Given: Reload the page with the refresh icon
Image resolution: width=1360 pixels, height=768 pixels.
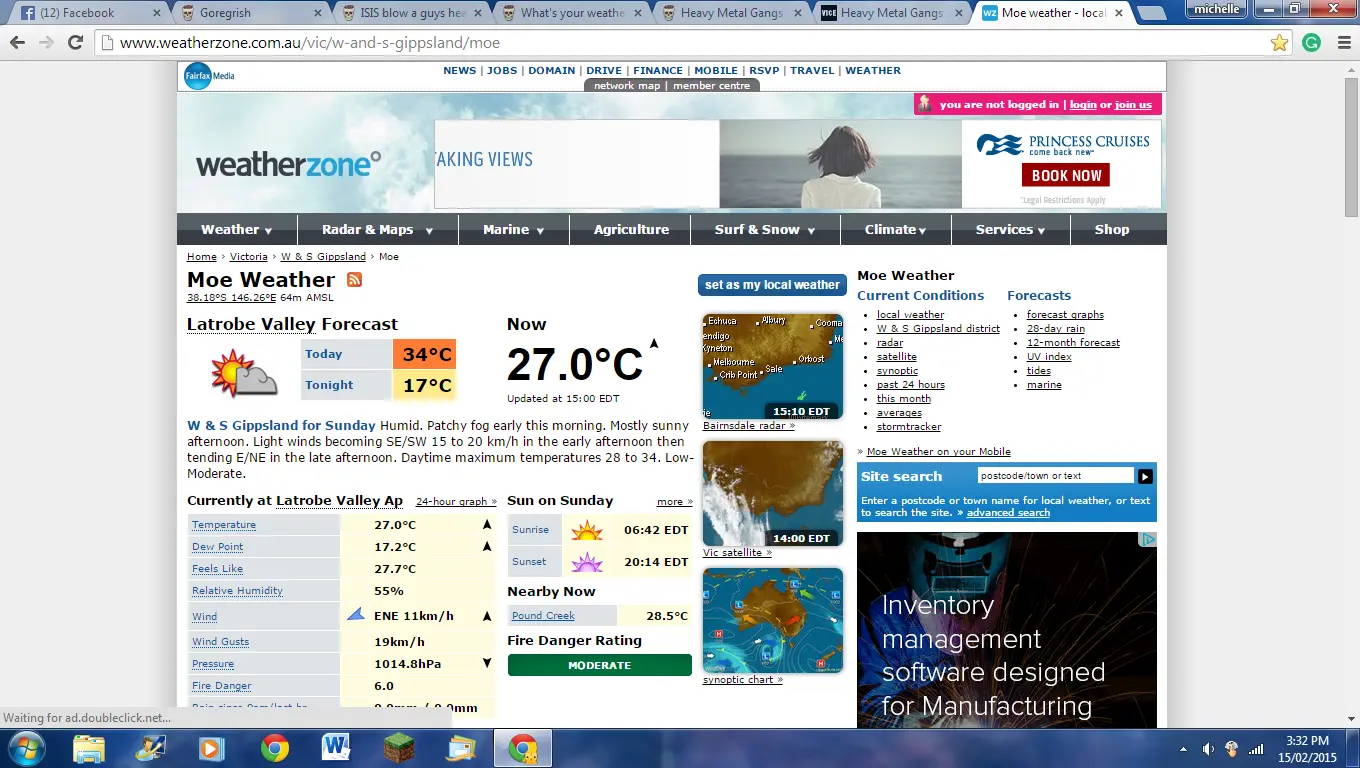Looking at the screenshot, I should click(75, 43).
